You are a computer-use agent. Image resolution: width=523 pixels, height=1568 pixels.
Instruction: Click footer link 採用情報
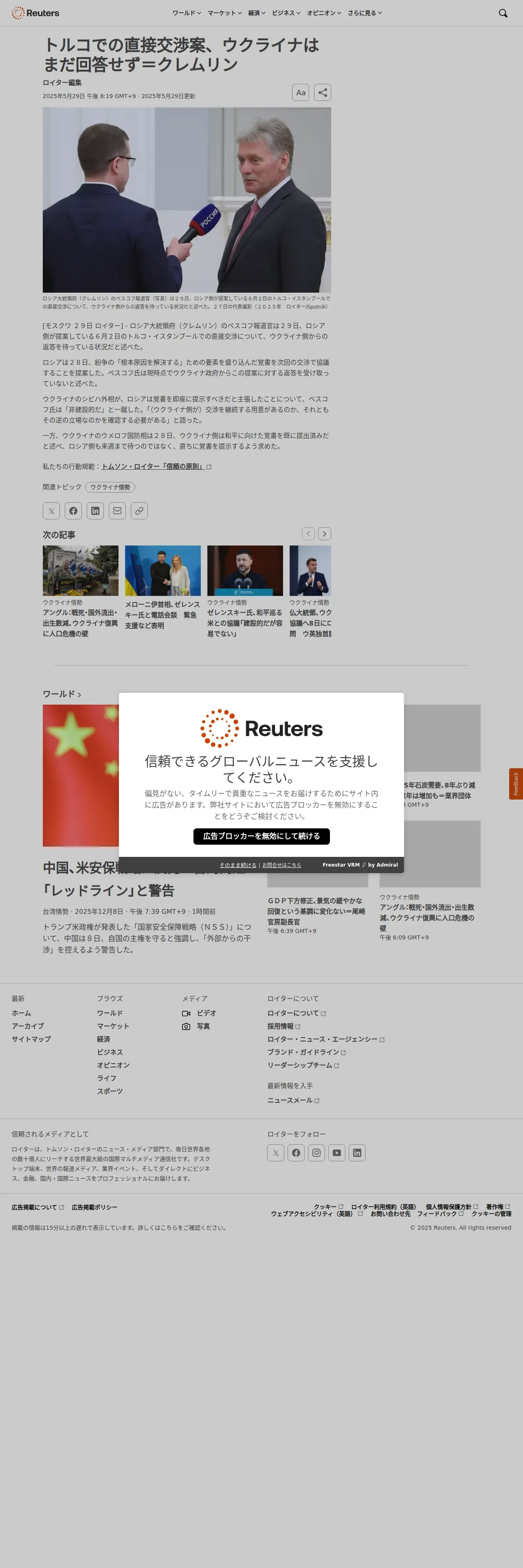coord(284,1026)
